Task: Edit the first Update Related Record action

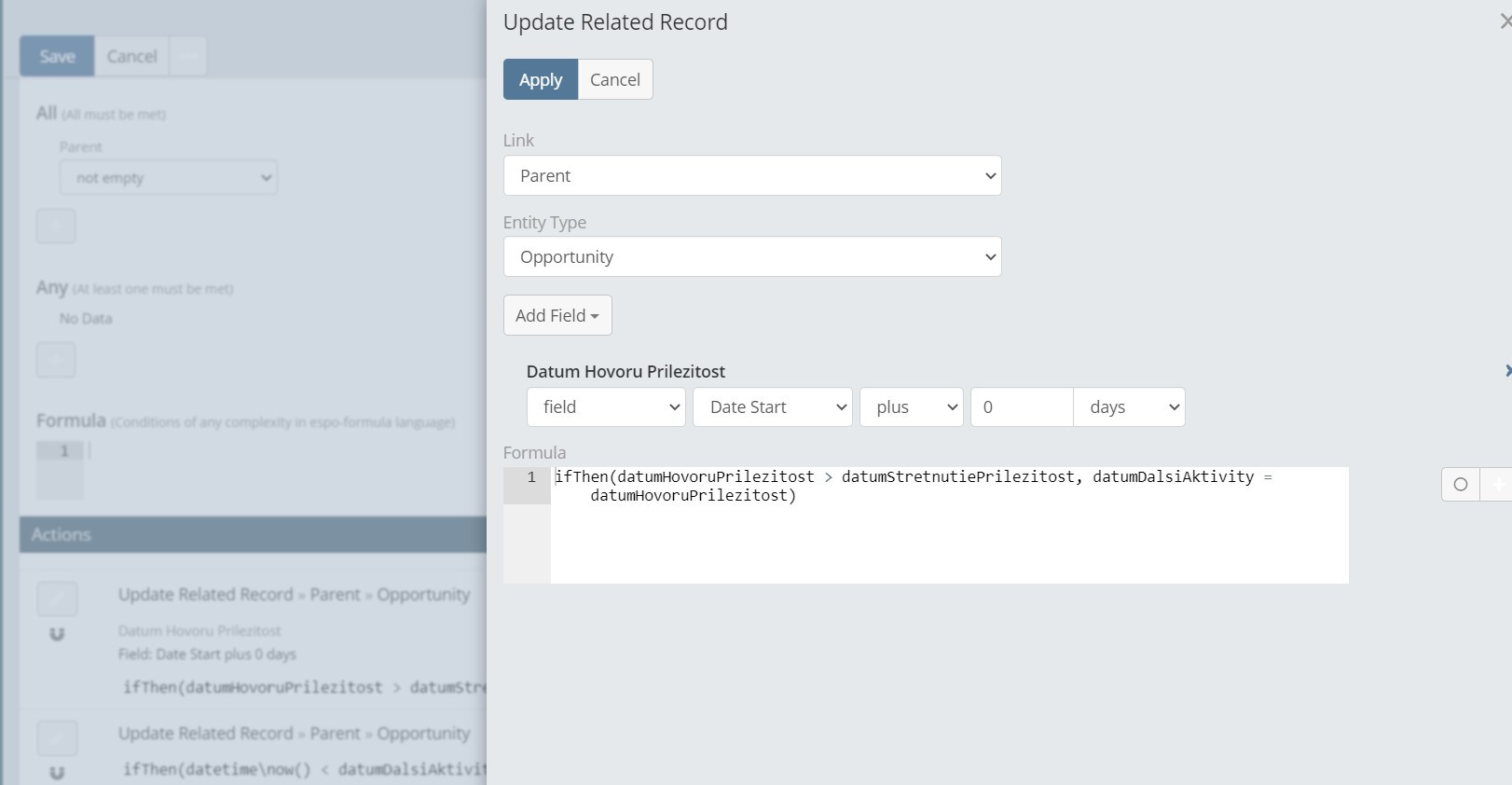Action: tap(56, 599)
